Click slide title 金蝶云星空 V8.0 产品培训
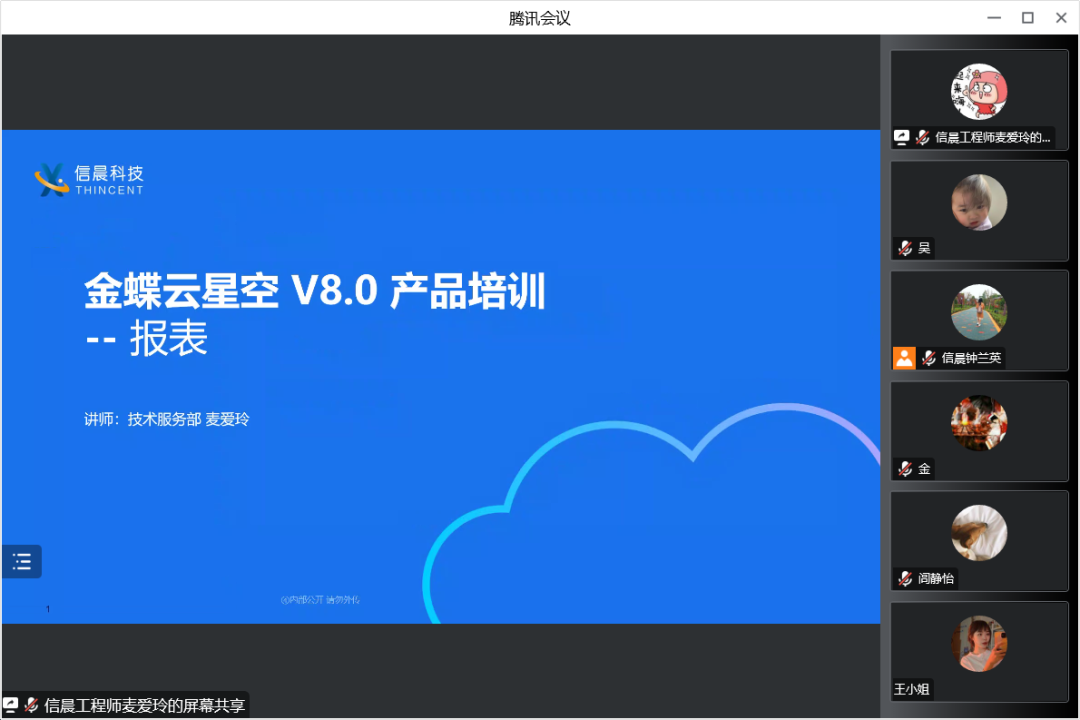This screenshot has height=720, width=1080. [315, 290]
